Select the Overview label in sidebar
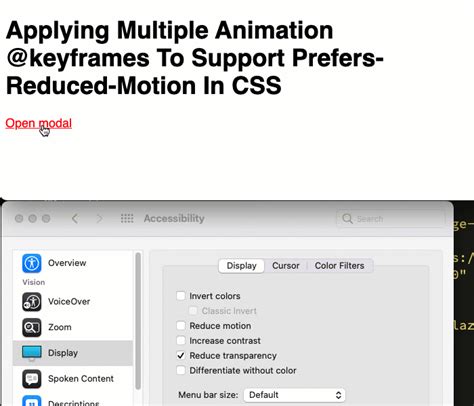474x406 pixels. click(x=67, y=263)
